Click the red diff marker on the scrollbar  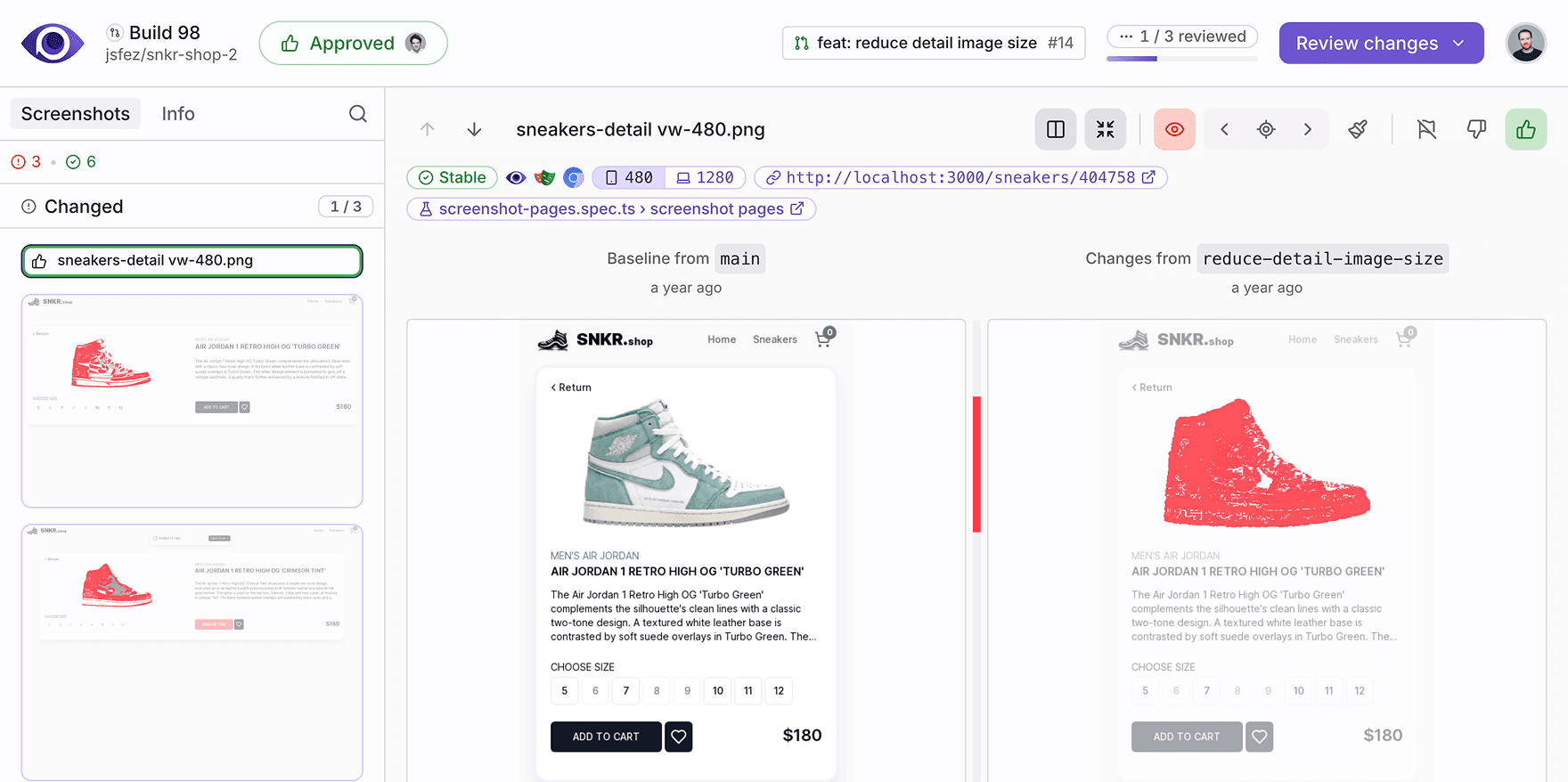[x=976, y=464]
